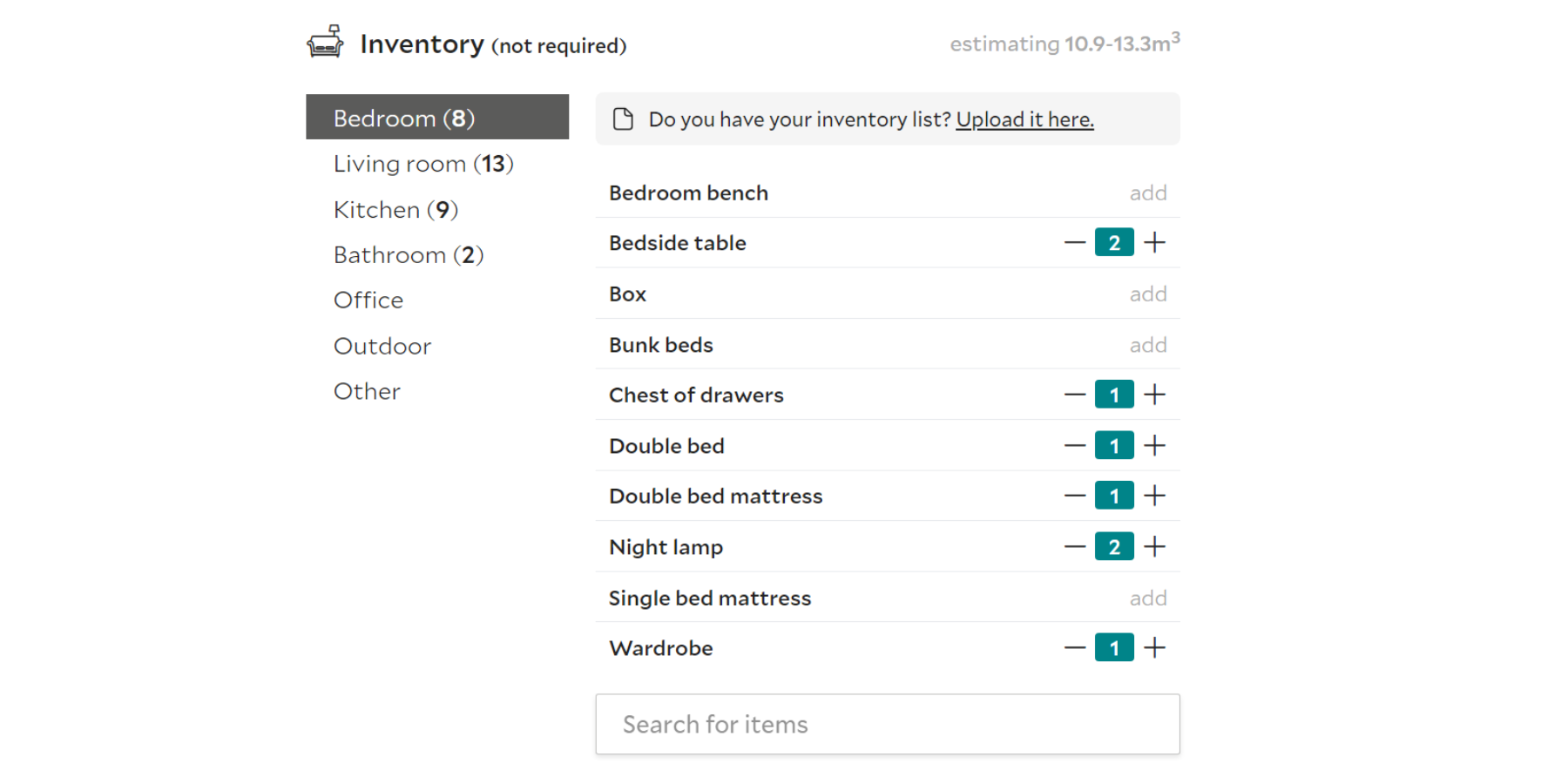Viewport: 1568px width, 784px height.
Task: Add Bunk beds to the inventory
Action: [1148, 344]
